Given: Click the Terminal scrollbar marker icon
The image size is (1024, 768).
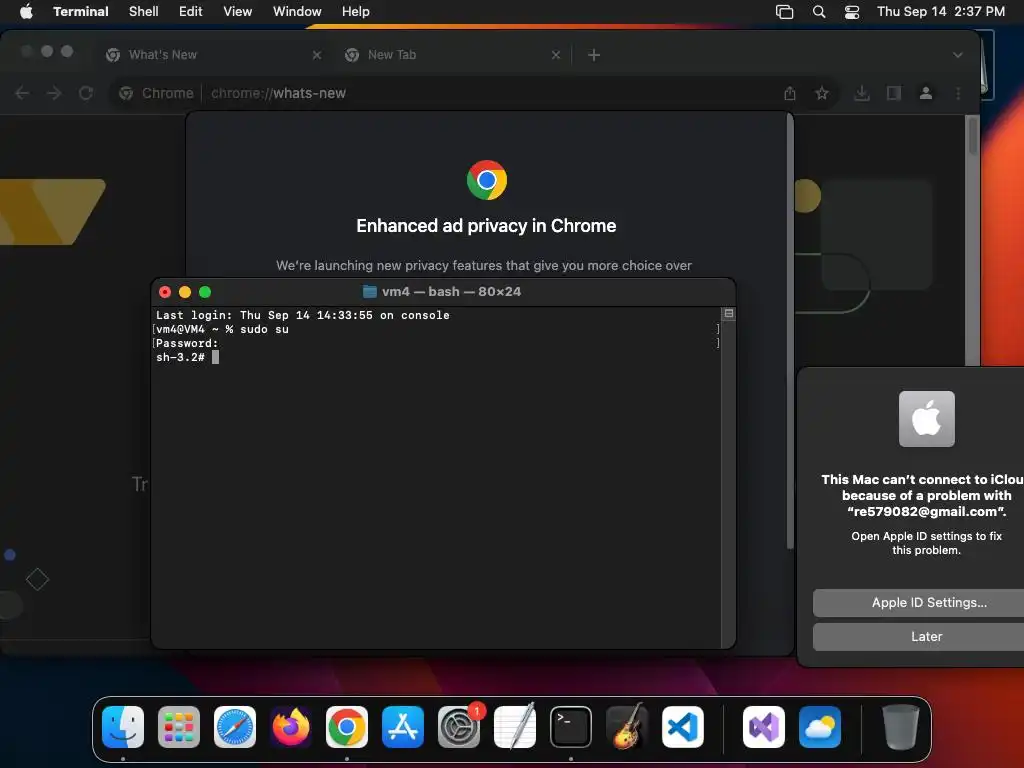Looking at the screenshot, I should tap(729, 314).
